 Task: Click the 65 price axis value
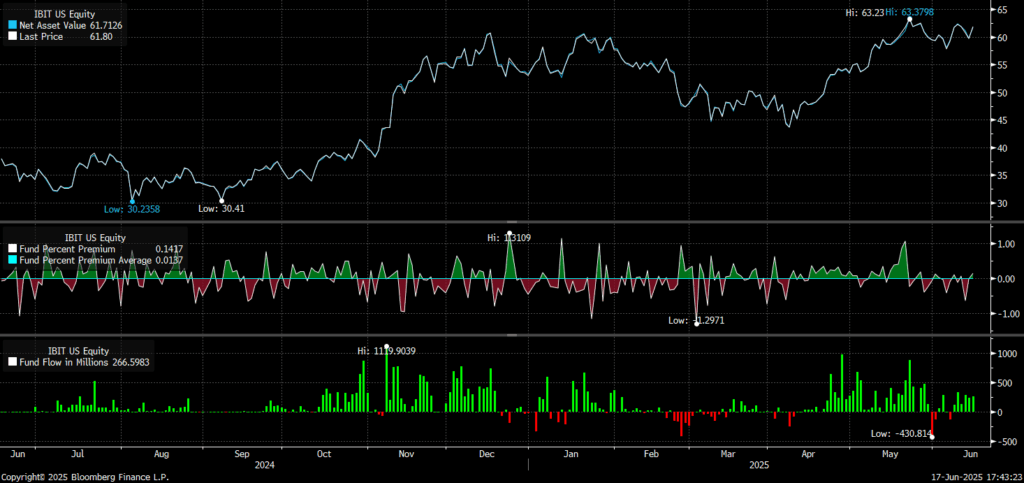click(x=1002, y=10)
